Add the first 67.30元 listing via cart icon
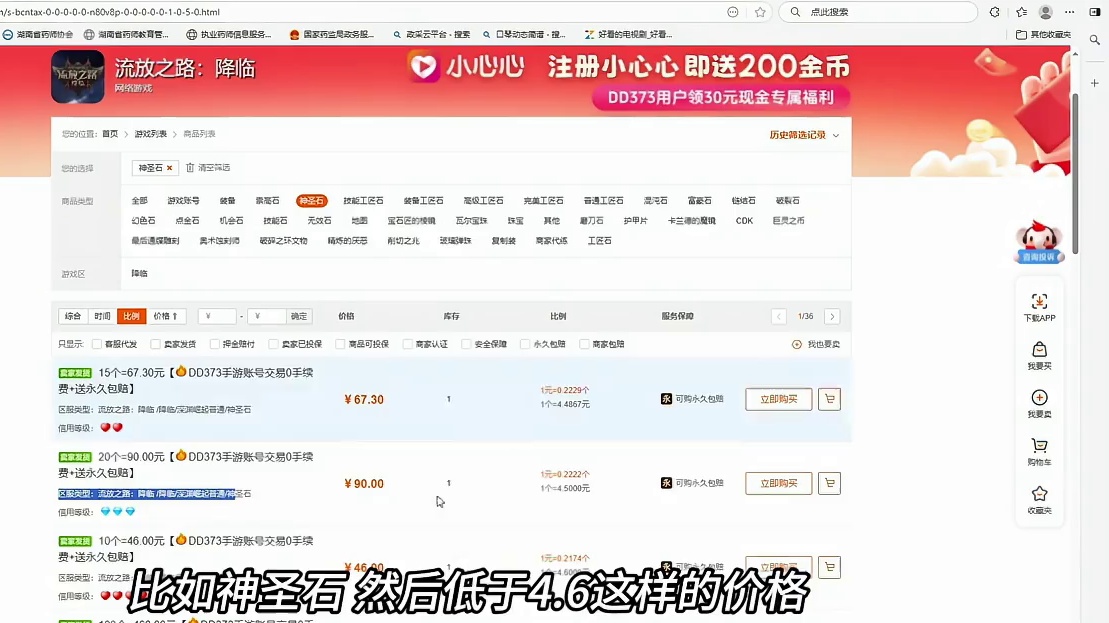 tap(829, 398)
